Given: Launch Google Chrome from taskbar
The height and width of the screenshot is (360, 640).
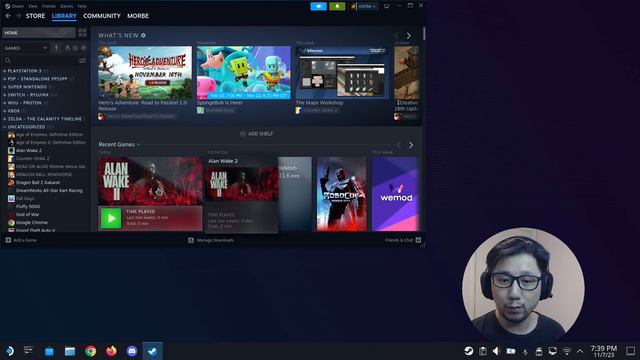Looking at the screenshot, I should click(x=91, y=351).
